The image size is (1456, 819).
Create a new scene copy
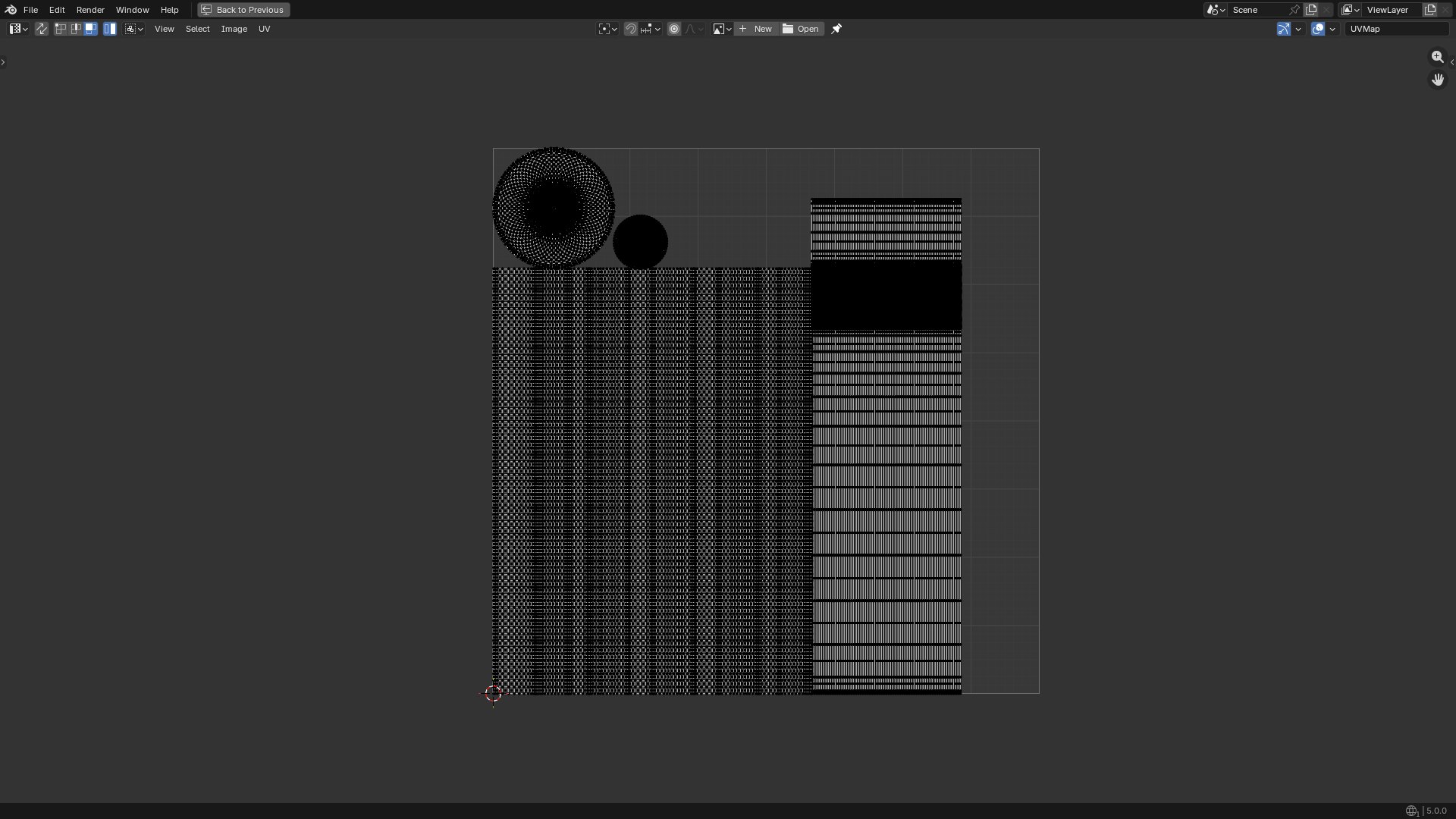pos(1311,10)
